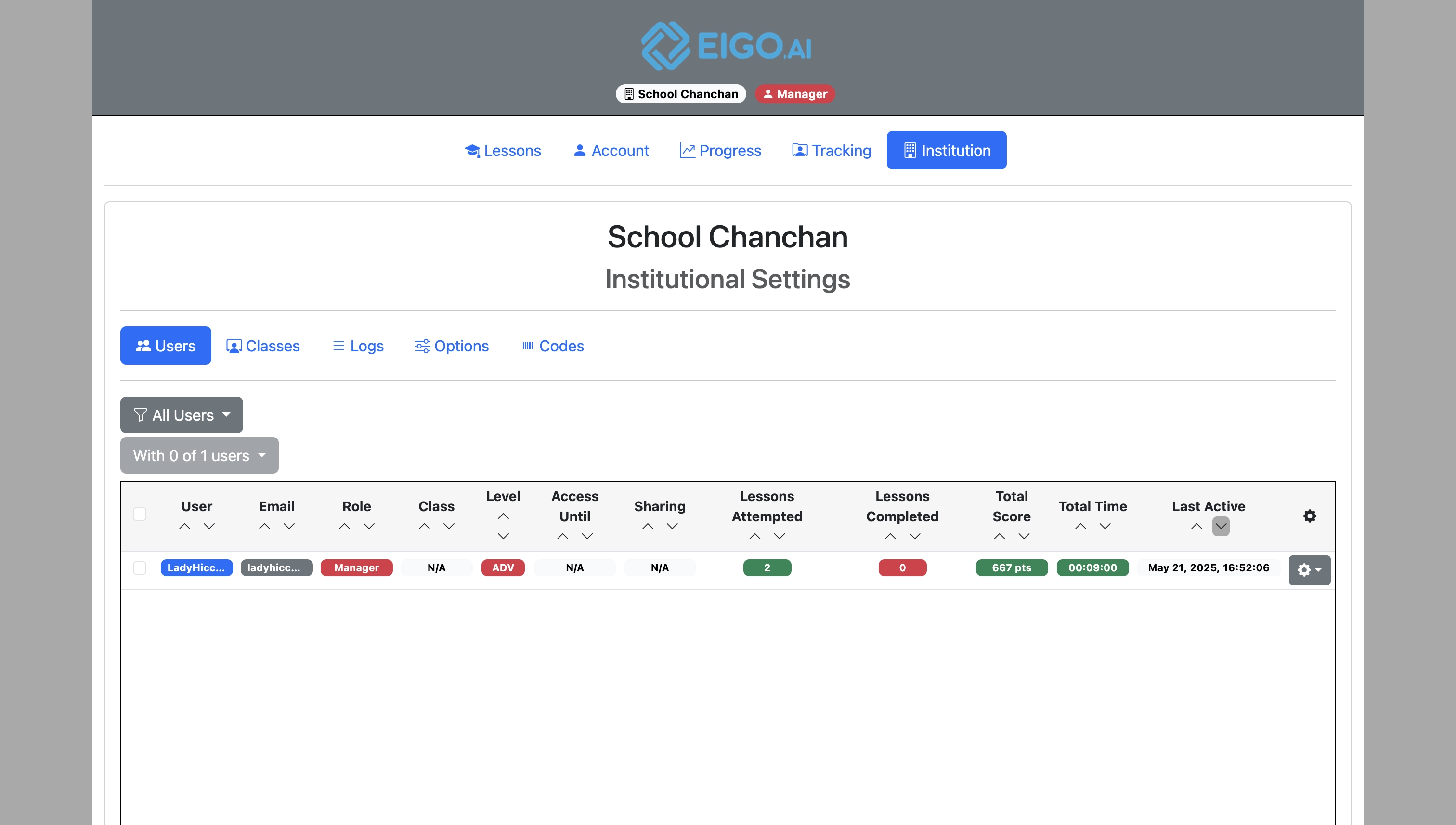
Task: Sort Lessons Completed ascending
Action: coord(890,536)
